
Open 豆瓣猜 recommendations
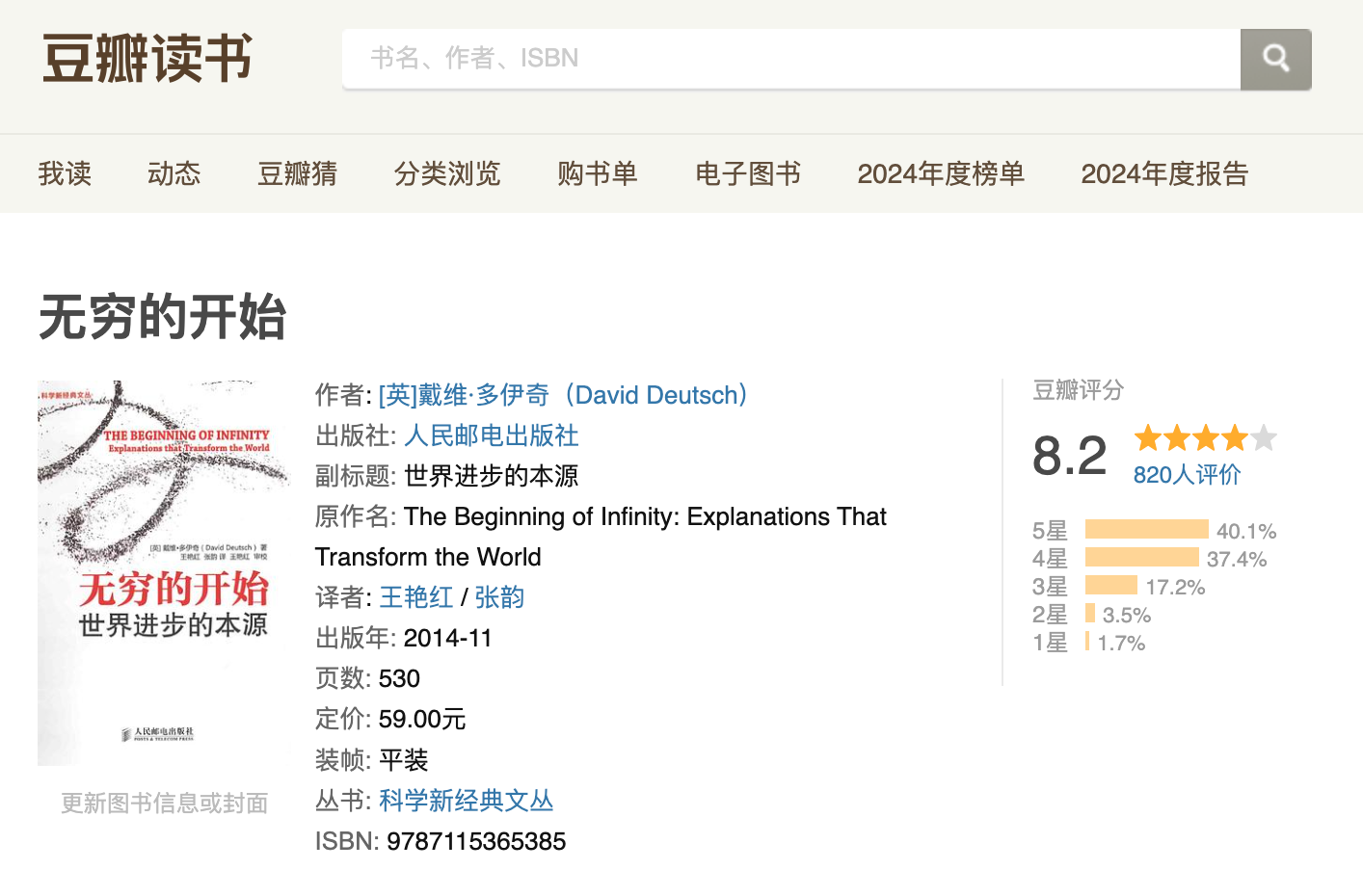pos(297,173)
